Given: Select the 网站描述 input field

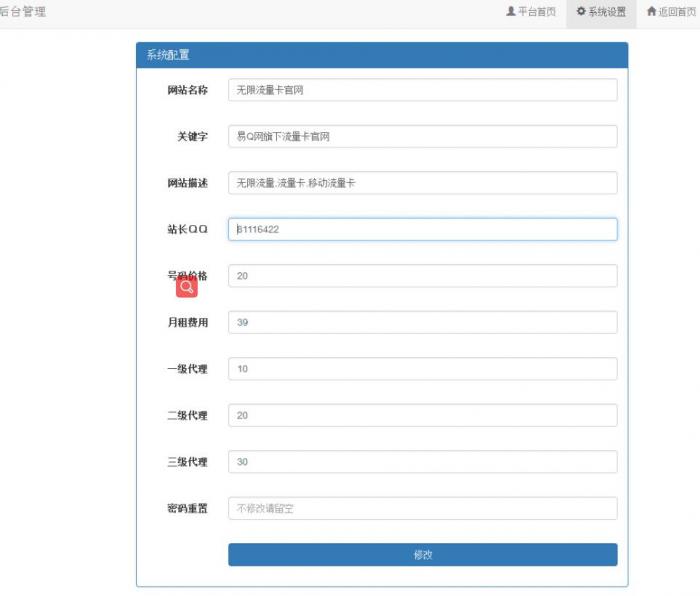Looking at the screenshot, I should pos(422,183).
